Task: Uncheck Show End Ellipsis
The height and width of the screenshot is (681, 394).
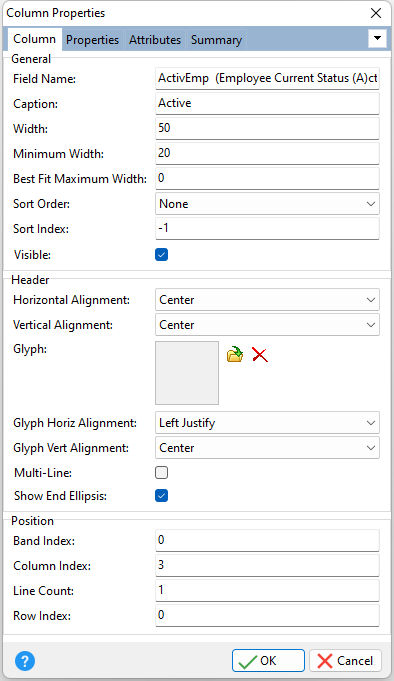Action: [162, 496]
